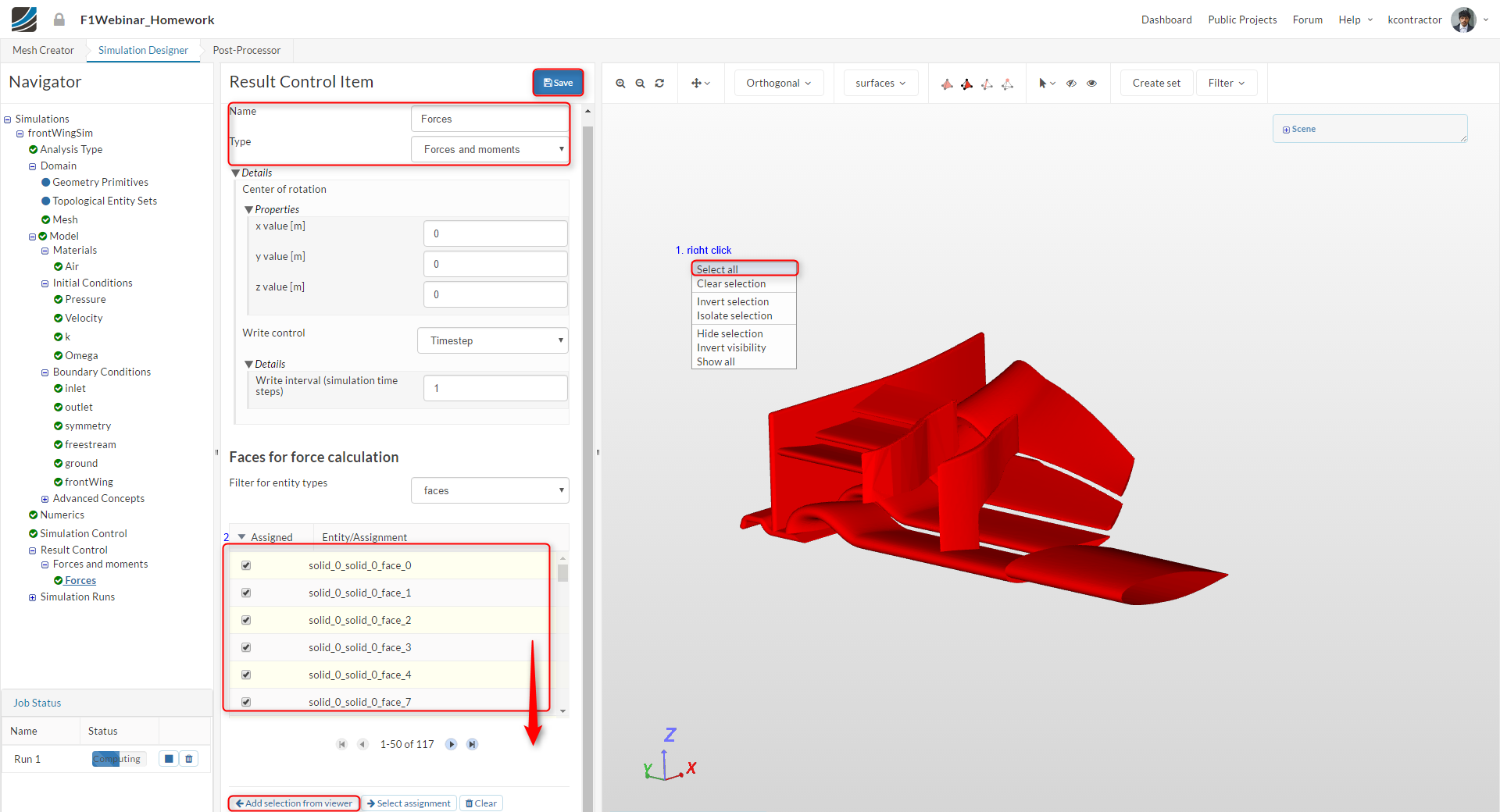This screenshot has height=812, width=1500.
Task: Switch to the Post-Processor tab
Action: (246, 51)
